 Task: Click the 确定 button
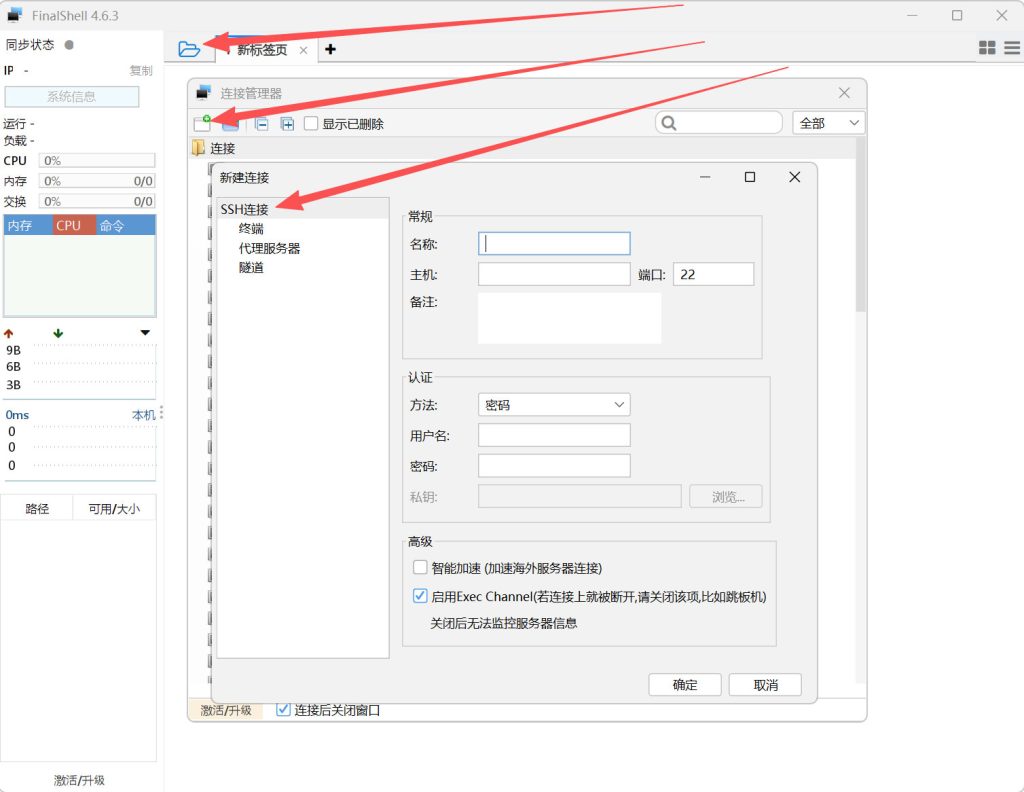pyautogui.click(x=685, y=685)
